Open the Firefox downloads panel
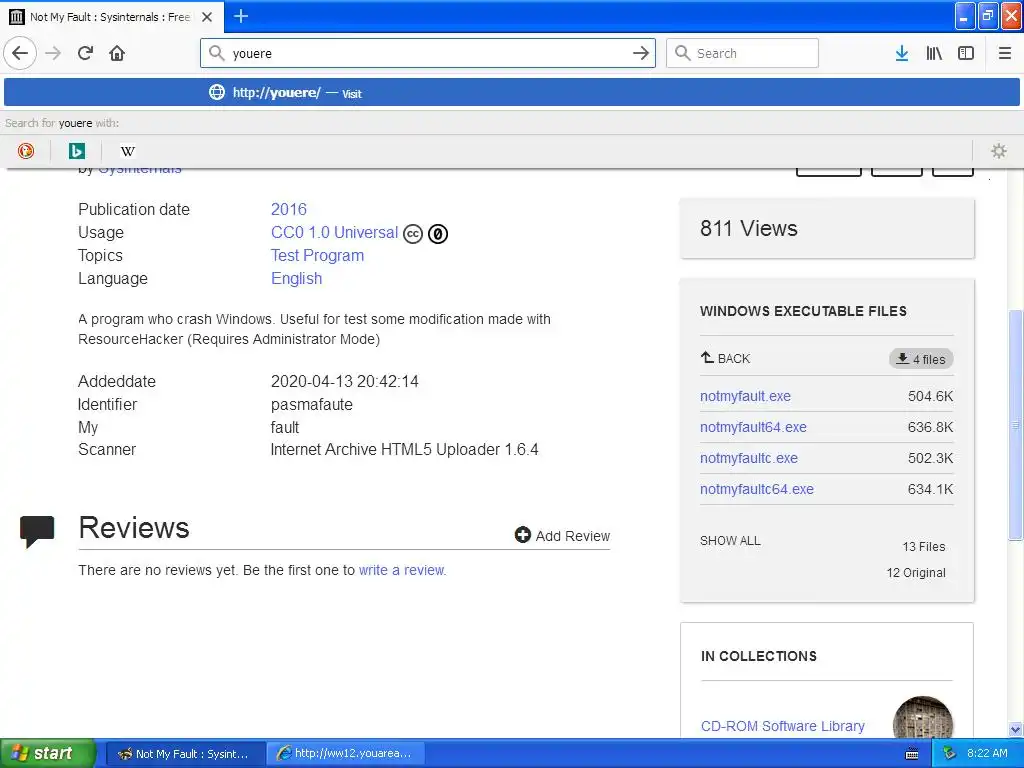The image size is (1024, 768). pos(902,53)
